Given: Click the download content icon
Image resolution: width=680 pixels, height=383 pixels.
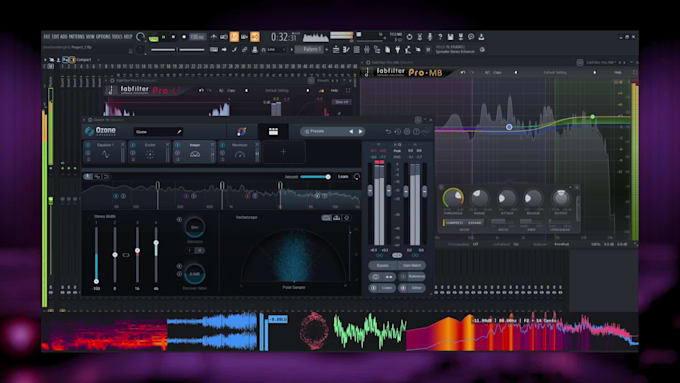Looking at the screenshot, I should tap(481, 37).
